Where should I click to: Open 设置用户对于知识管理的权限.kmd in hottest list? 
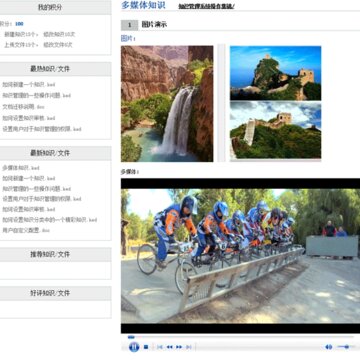tap(42, 129)
